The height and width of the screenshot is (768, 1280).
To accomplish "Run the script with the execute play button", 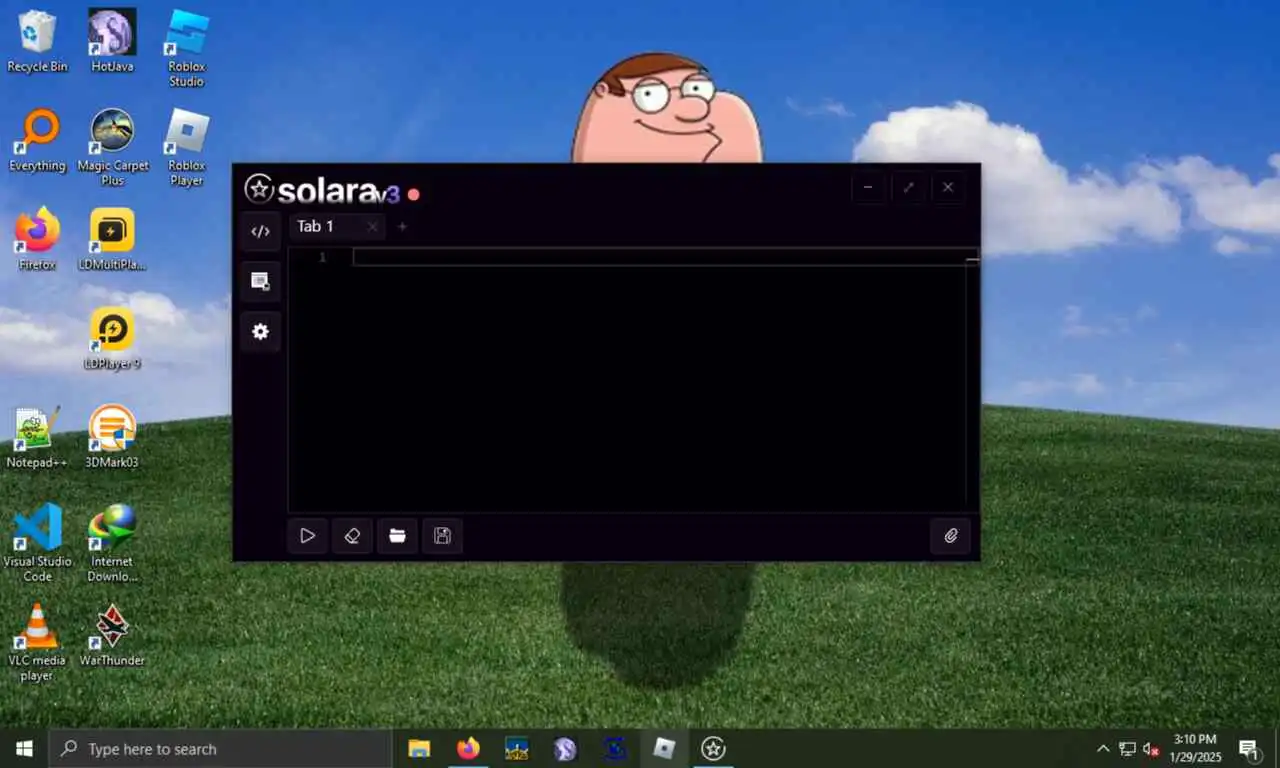I will point(307,536).
